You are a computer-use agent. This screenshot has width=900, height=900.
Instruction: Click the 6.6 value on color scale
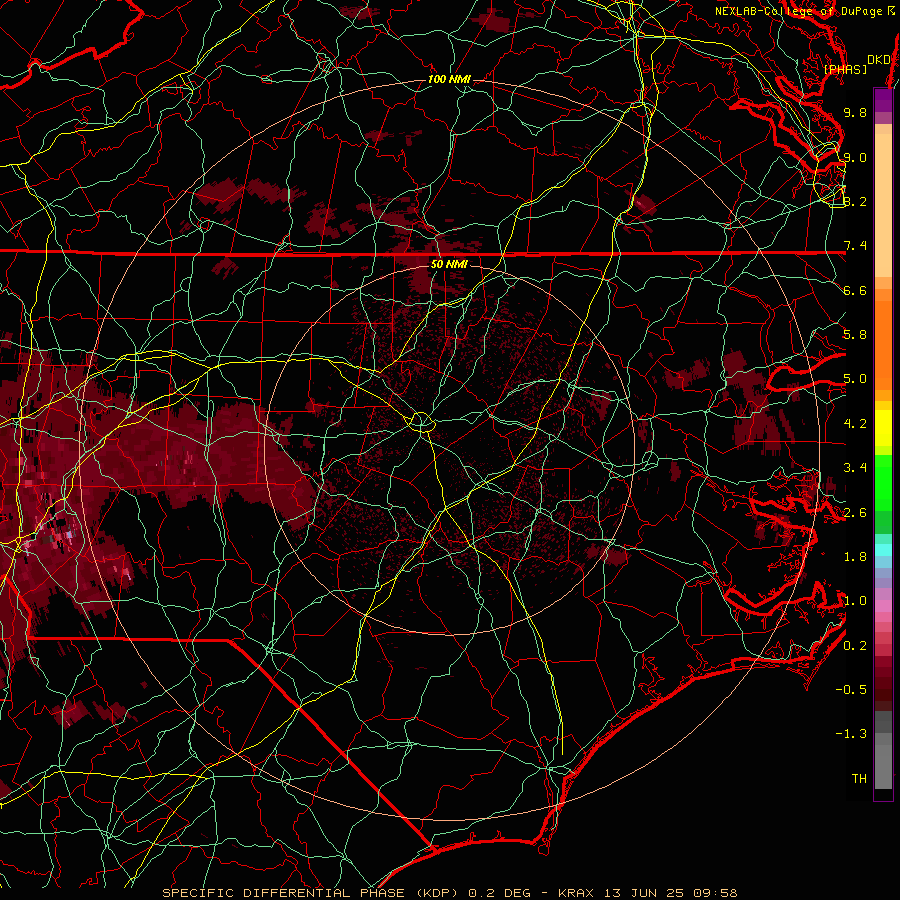pos(855,290)
